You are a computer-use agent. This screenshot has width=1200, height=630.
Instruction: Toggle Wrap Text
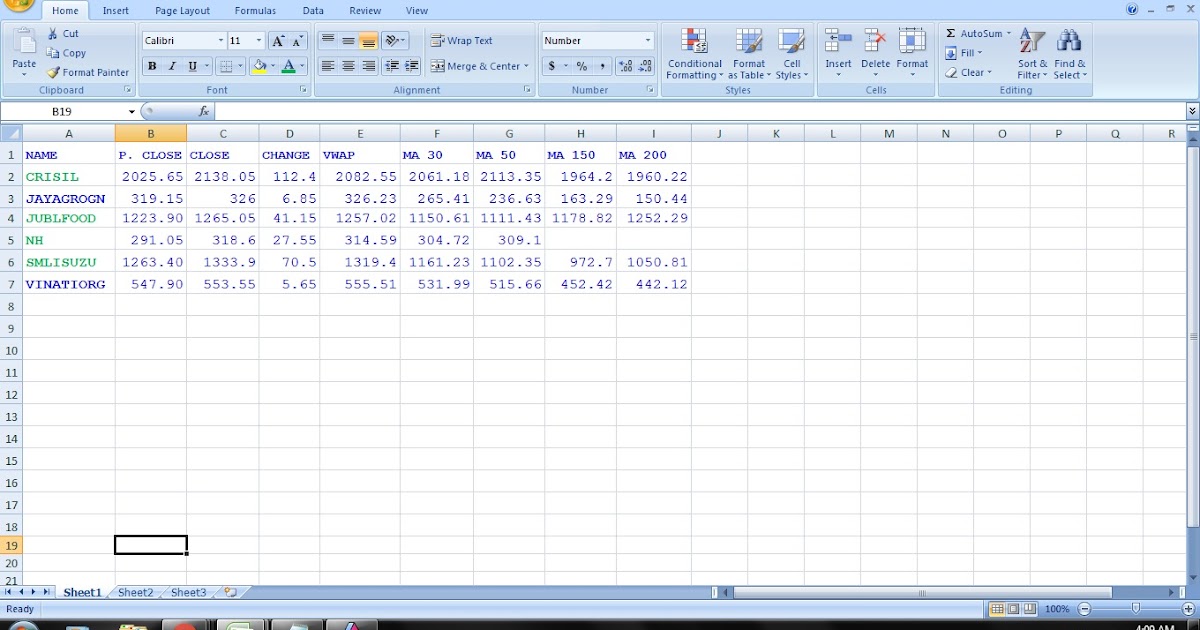[x=462, y=41]
